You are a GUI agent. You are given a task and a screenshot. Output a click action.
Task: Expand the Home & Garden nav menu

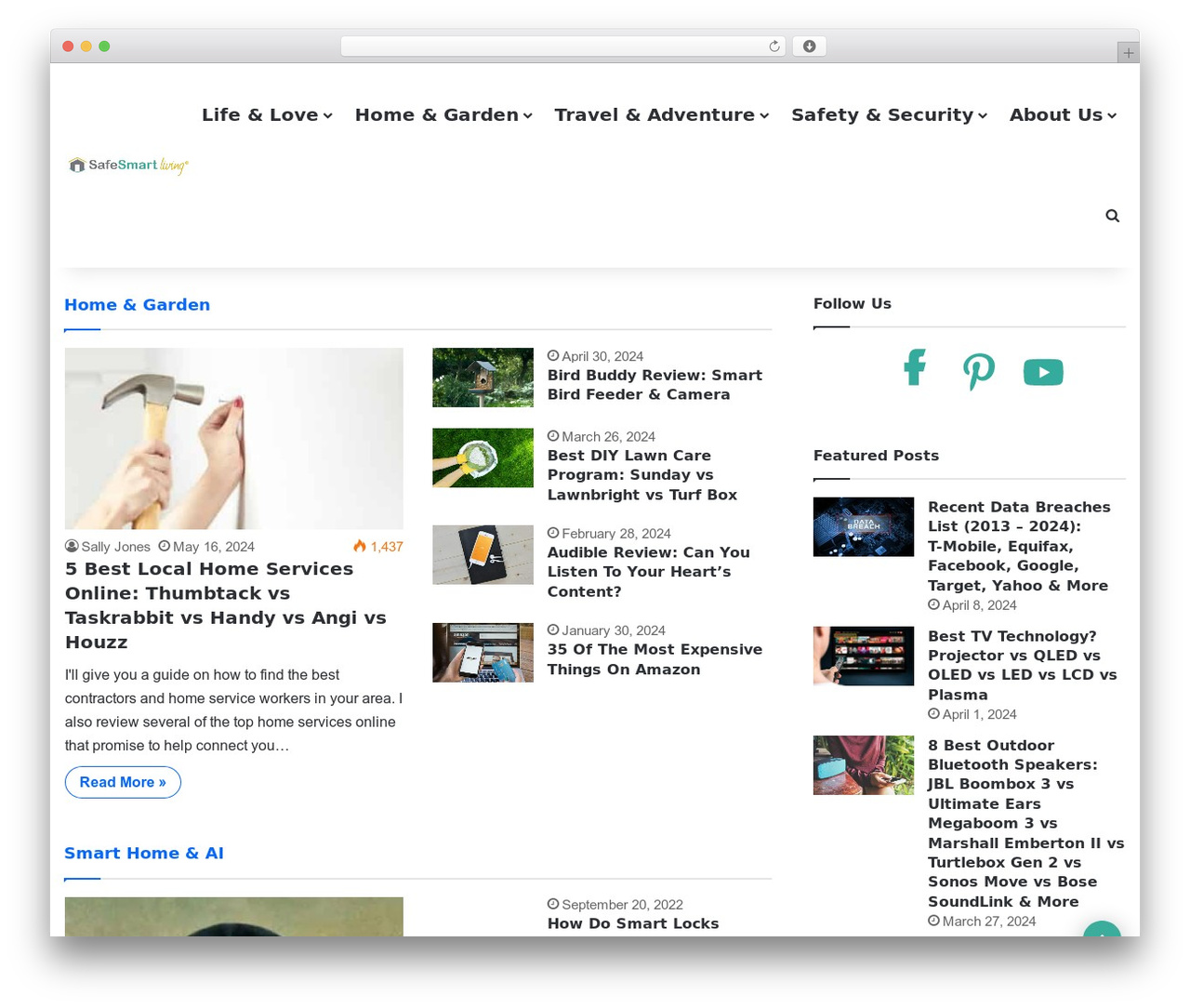(x=443, y=114)
